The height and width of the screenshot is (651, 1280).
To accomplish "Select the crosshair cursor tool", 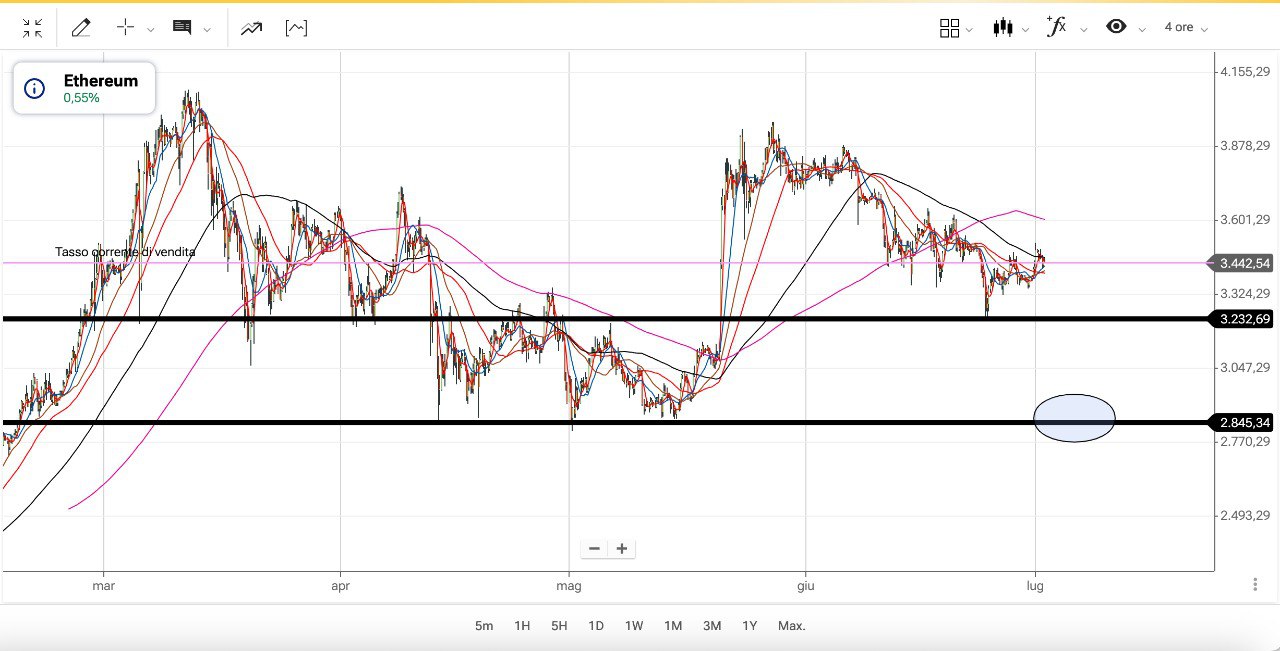I will (125, 28).
